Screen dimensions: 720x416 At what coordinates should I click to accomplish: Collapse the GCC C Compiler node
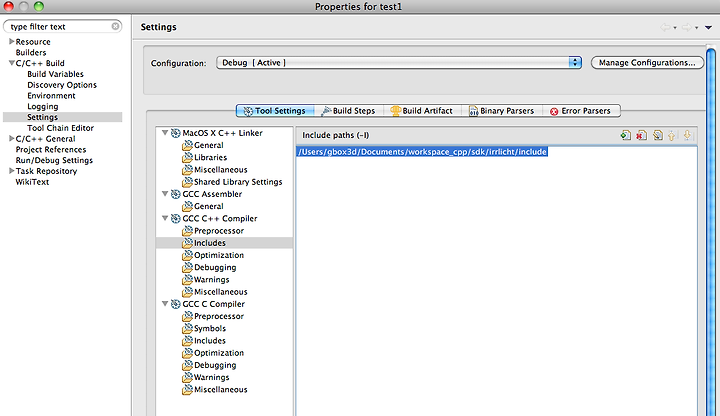[x=165, y=303]
